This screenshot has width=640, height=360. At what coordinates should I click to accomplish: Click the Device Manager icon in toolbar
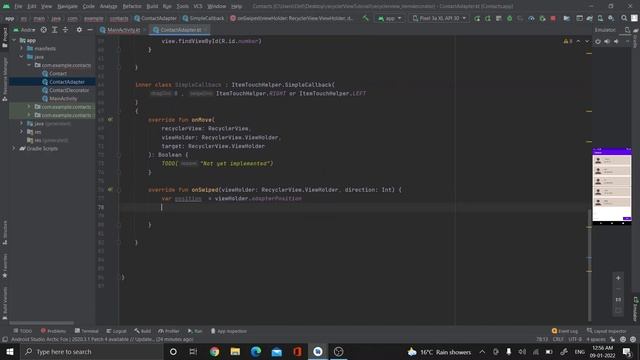pos(600,18)
